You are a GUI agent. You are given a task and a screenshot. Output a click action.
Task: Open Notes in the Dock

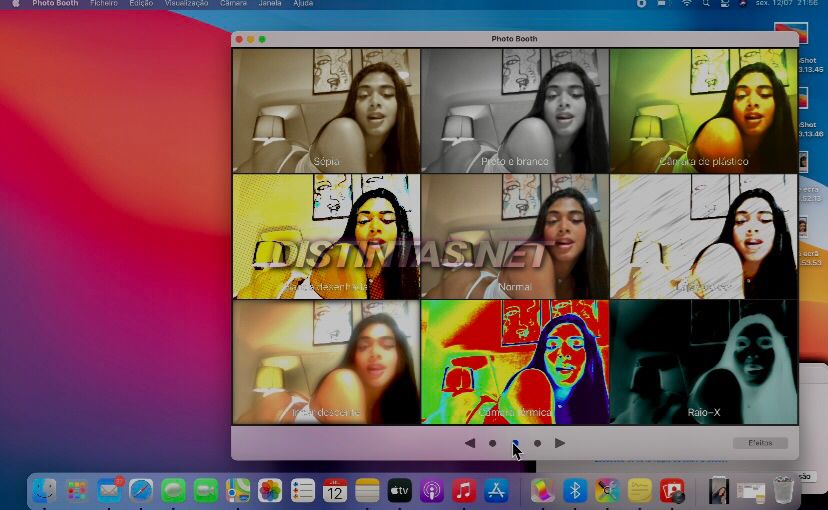367,490
